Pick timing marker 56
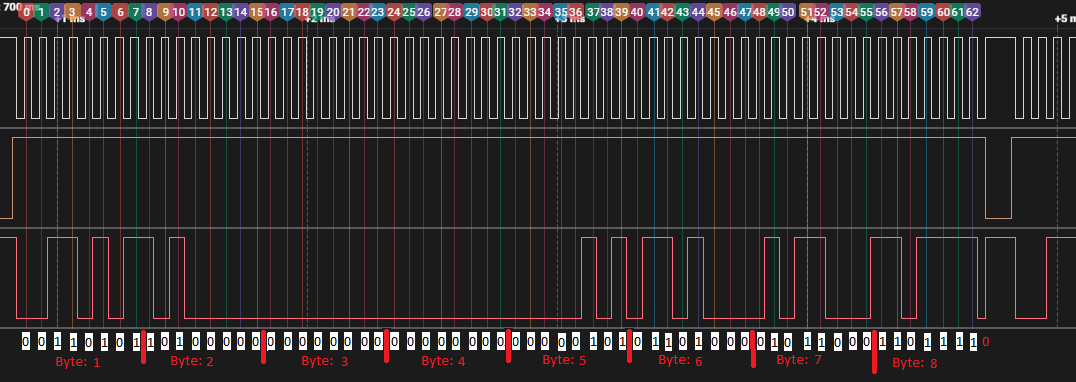The width and height of the screenshot is (1076, 382). [x=882, y=12]
